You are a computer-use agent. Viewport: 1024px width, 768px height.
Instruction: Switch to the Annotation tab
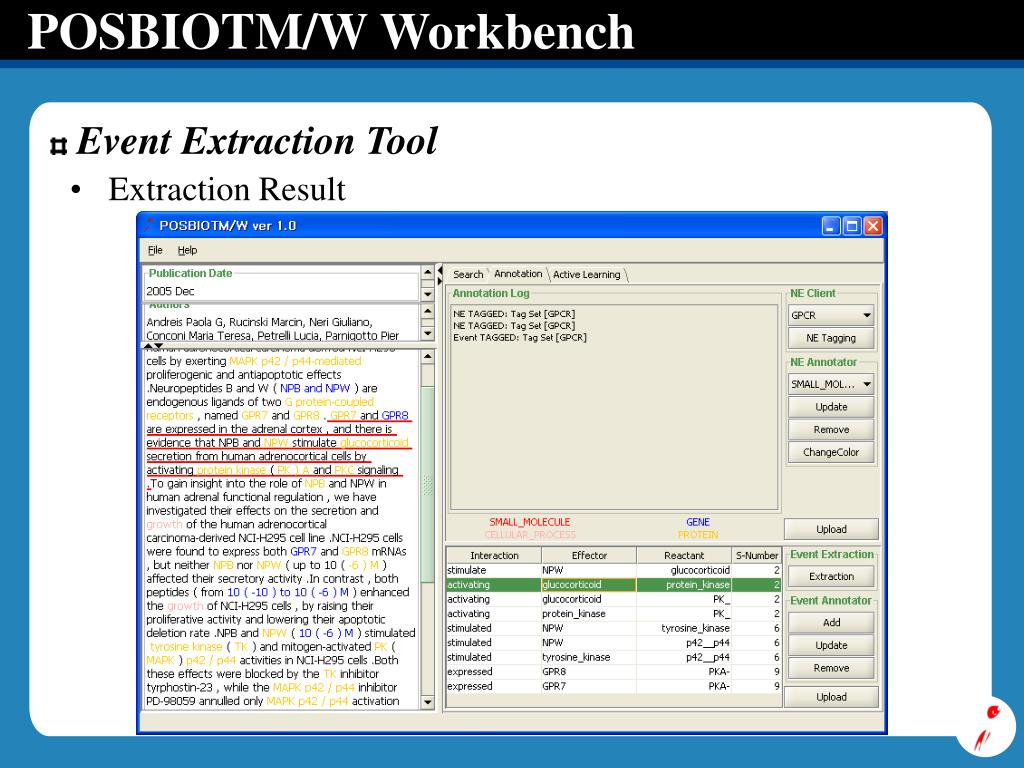(518, 274)
